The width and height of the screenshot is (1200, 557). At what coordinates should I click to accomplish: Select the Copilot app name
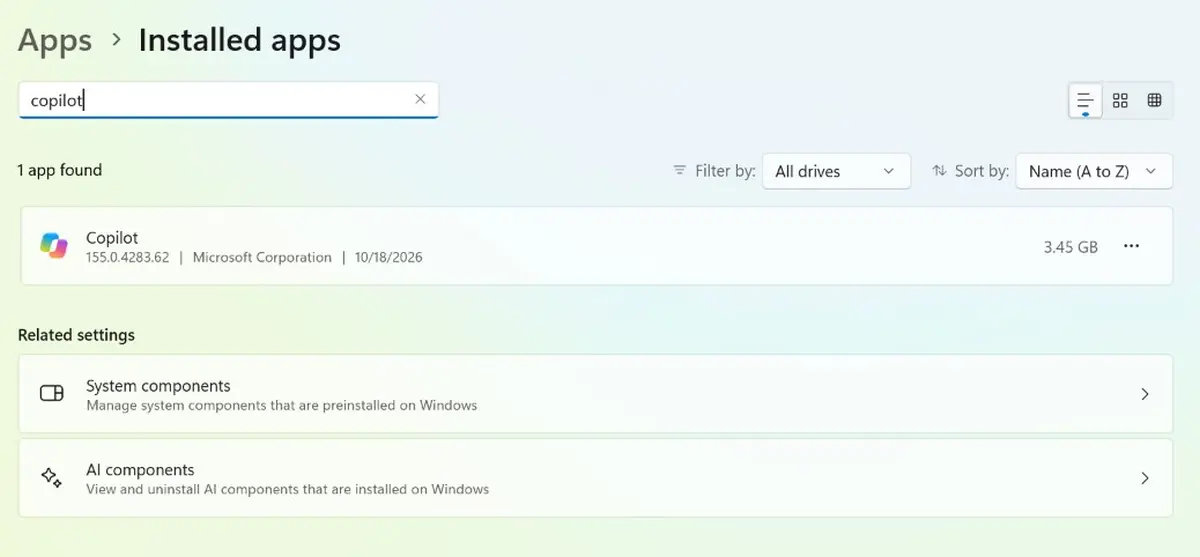[x=112, y=238]
